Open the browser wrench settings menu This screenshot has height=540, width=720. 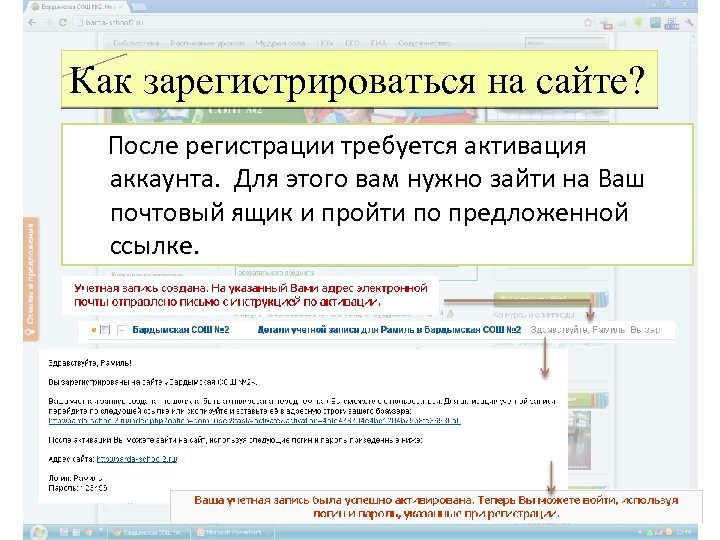689,22
